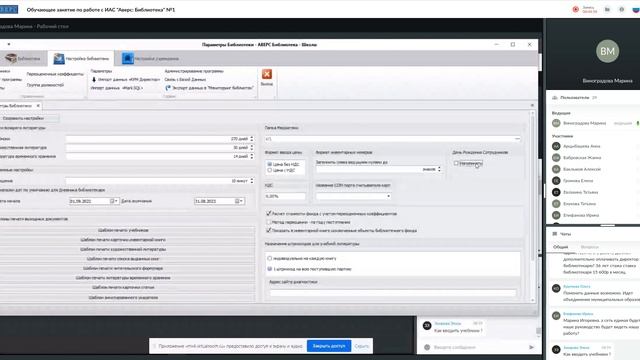The width and height of the screenshot is (640, 360).
Task: Click the folder path browse button
Action: click(x=517, y=139)
